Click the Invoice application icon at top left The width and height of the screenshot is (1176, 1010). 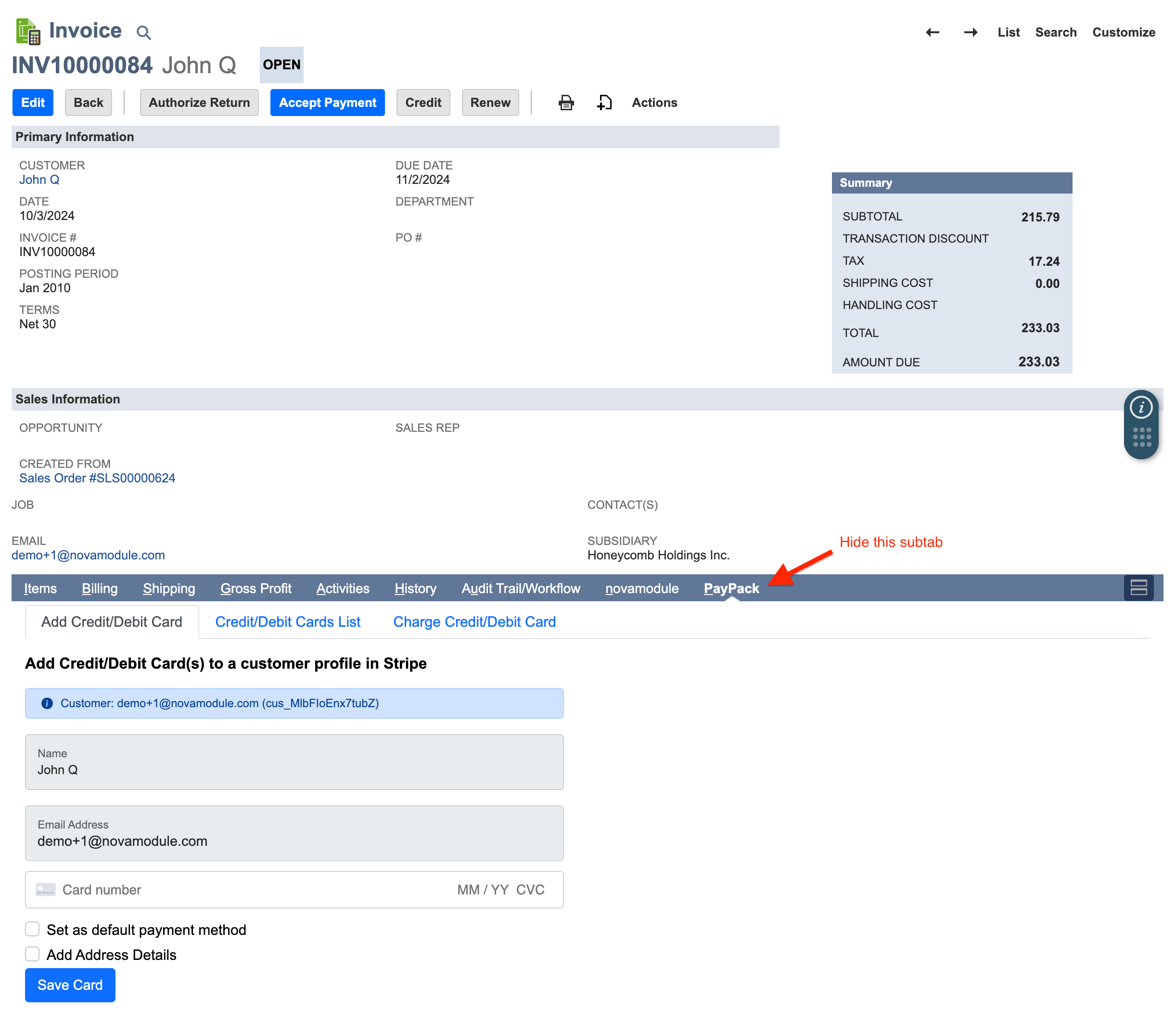tap(27, 31)
